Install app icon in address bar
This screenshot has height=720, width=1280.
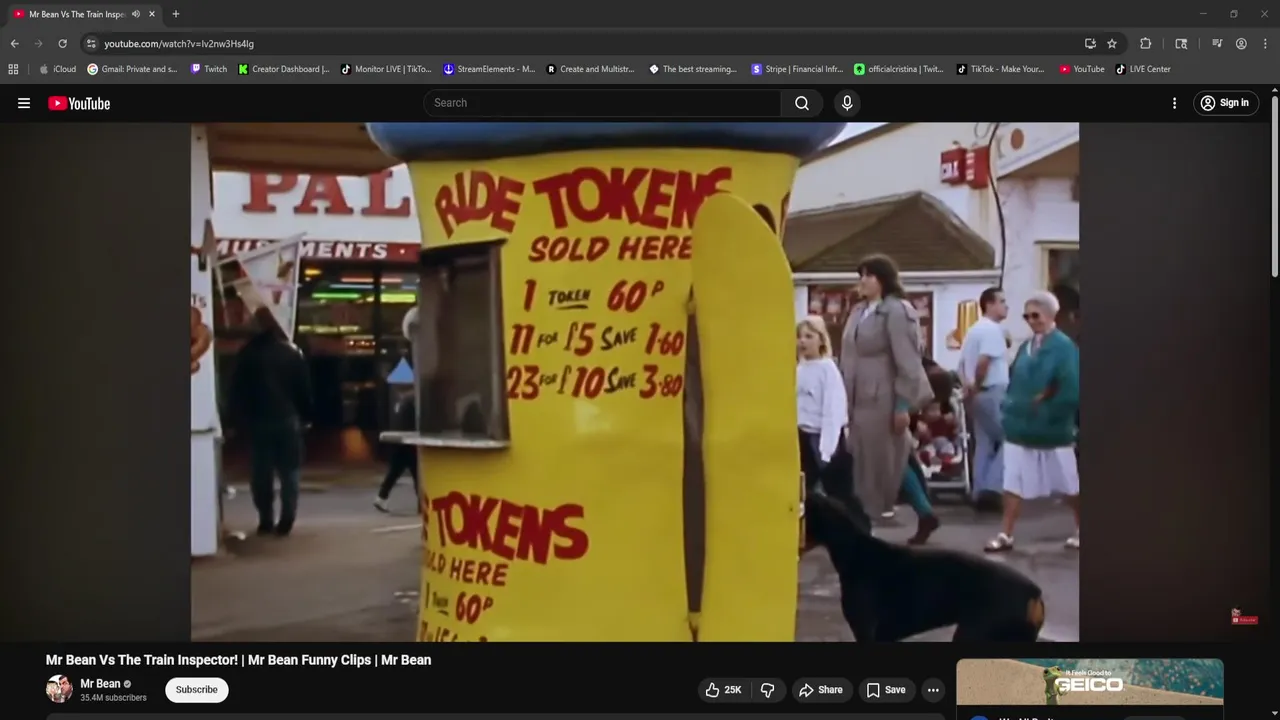[x=1090, y=44]
